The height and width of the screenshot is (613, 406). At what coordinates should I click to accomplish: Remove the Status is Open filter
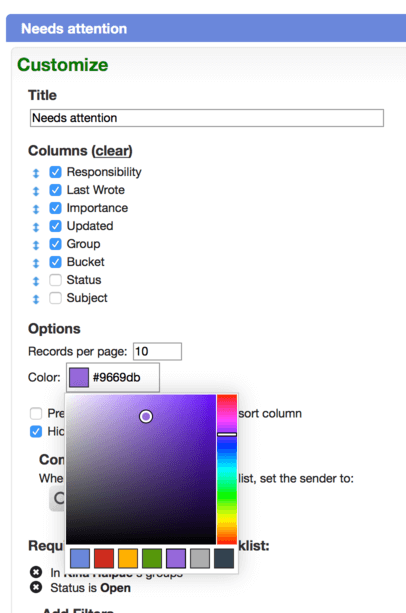(36, 587)
